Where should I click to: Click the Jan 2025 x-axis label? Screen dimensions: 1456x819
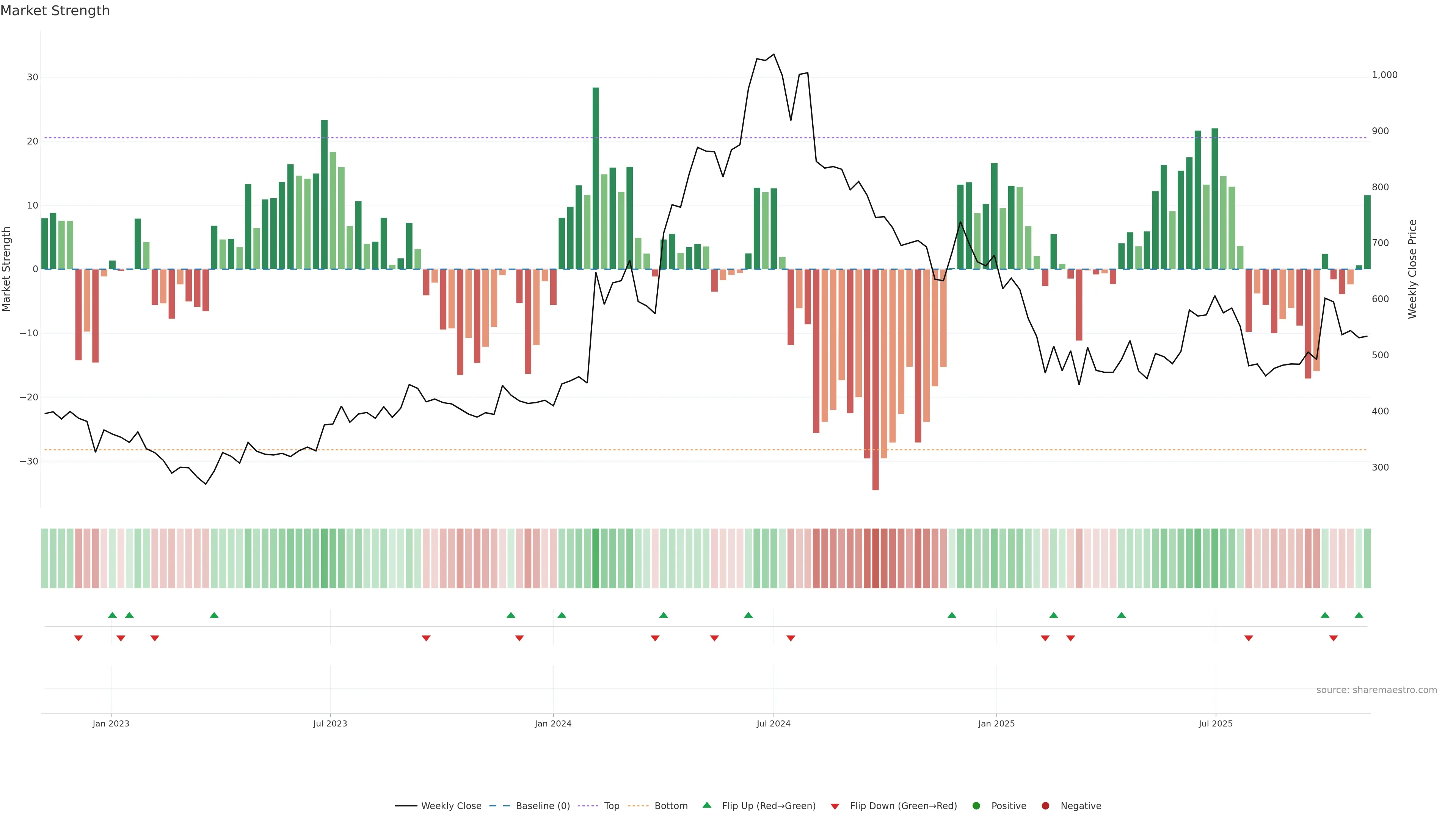pos(996,723)
